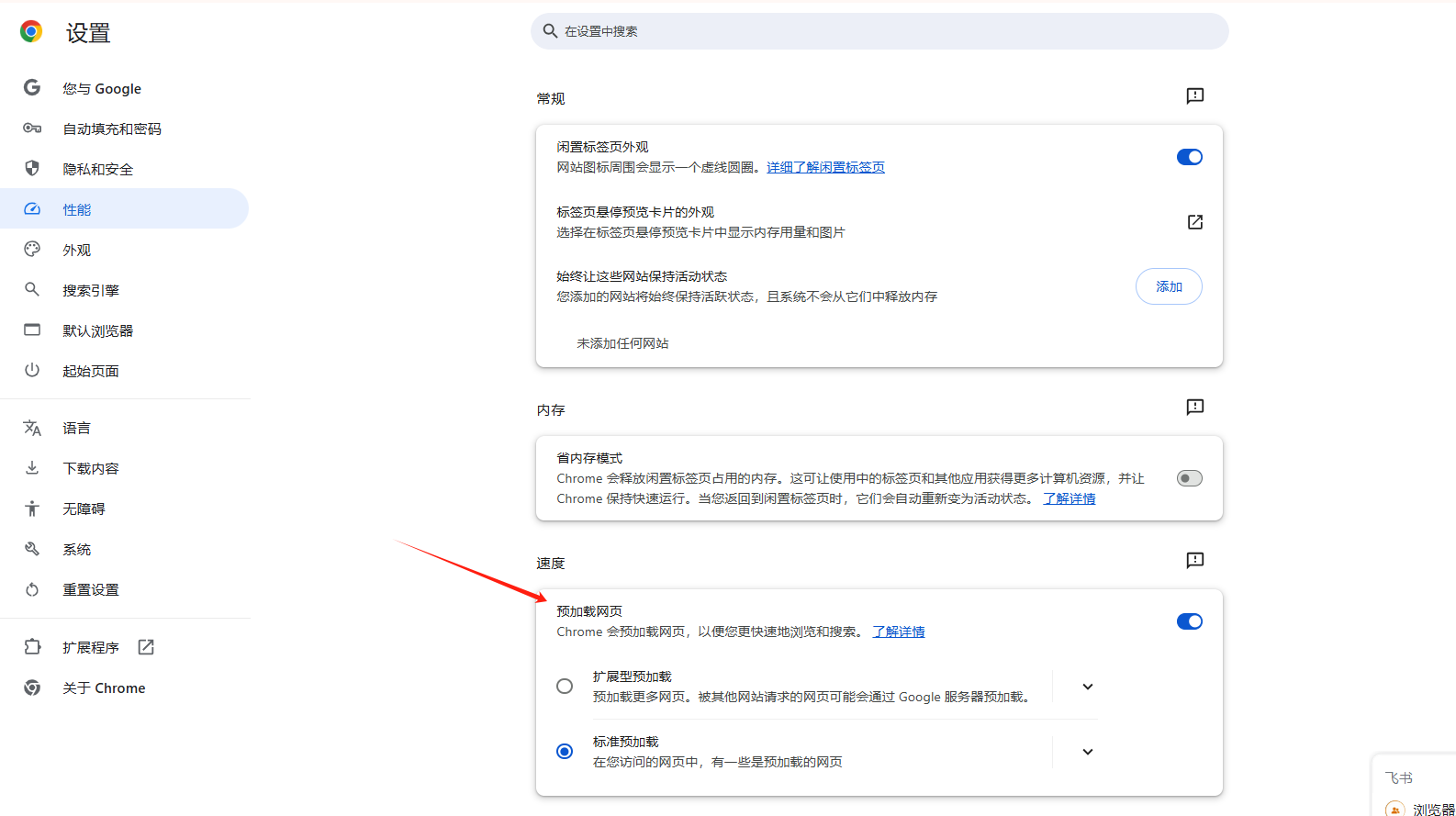This screenshot has width=1456, height=816.
Task: Open 了解详情 link under 预加载网页
Action: (898, 632)
